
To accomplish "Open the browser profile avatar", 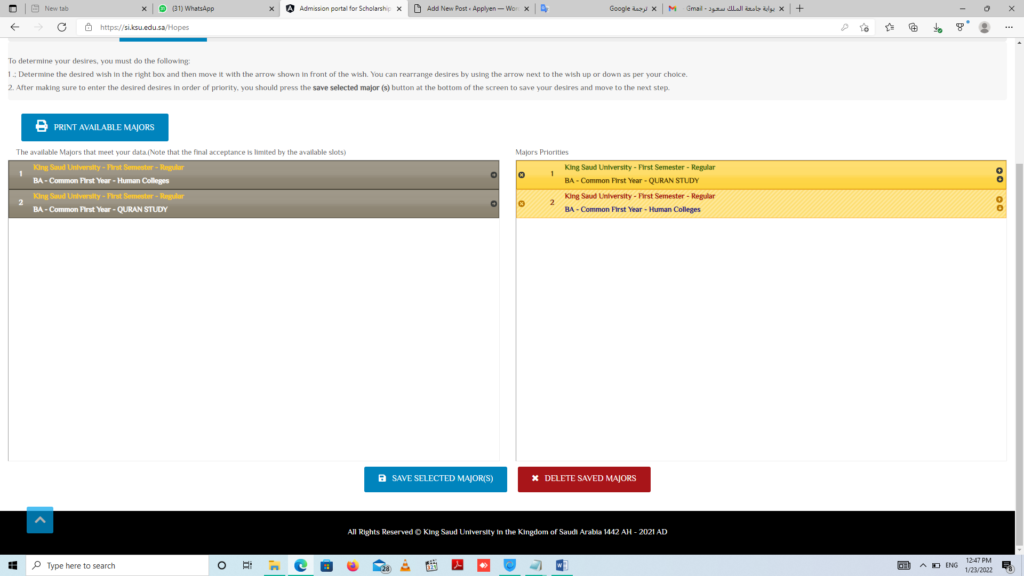I will (985, 27).
